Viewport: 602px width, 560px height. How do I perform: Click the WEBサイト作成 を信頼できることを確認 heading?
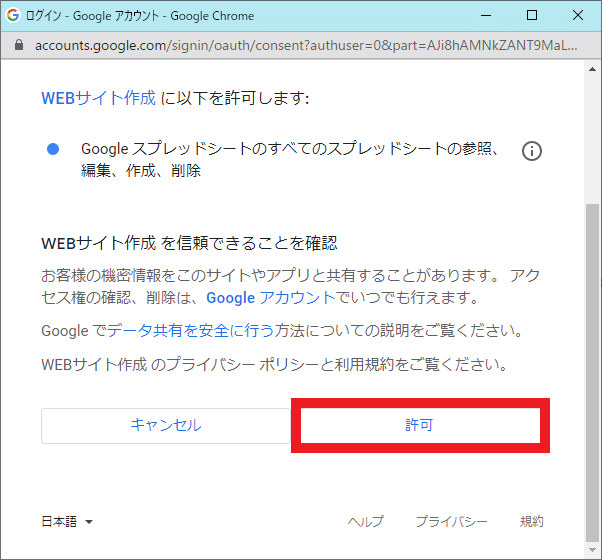(x=189, y=243)
